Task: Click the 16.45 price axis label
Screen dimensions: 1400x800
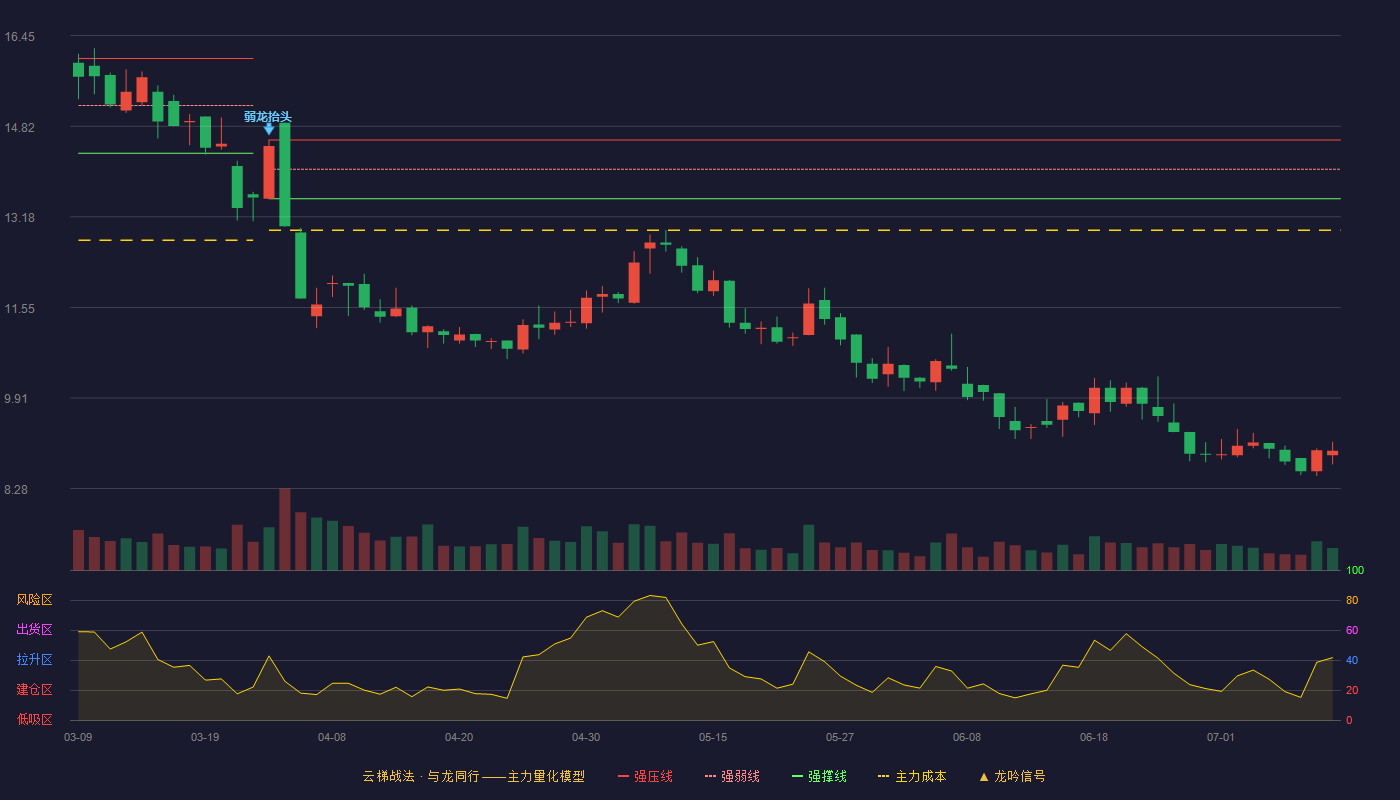Action: pyautogui.click(x=19, y=37)
